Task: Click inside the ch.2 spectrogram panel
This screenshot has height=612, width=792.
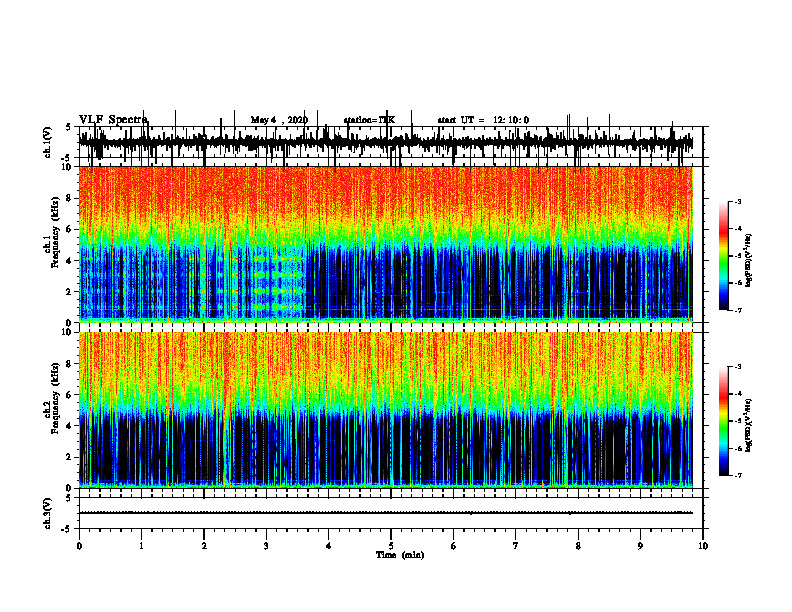Action: click(385, 410)
